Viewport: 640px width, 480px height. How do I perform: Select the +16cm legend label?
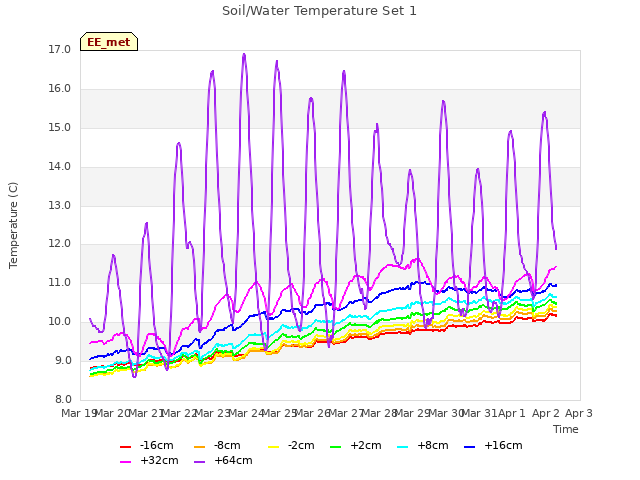(503, 445)
